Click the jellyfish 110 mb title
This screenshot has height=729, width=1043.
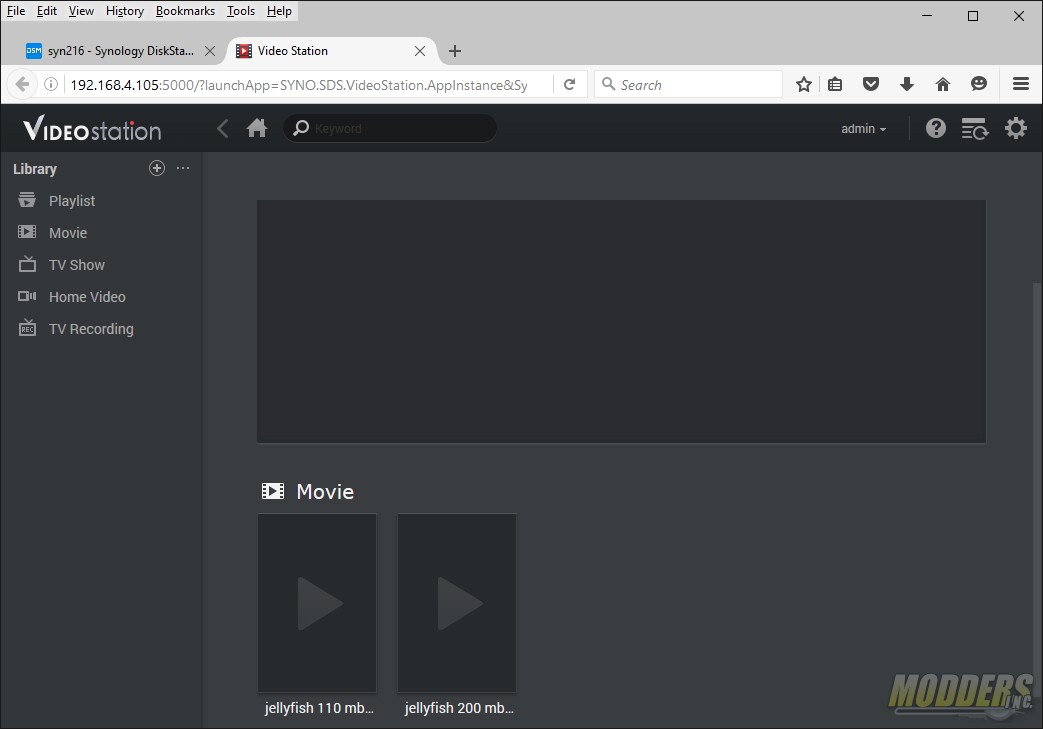(x=319, y=708)
